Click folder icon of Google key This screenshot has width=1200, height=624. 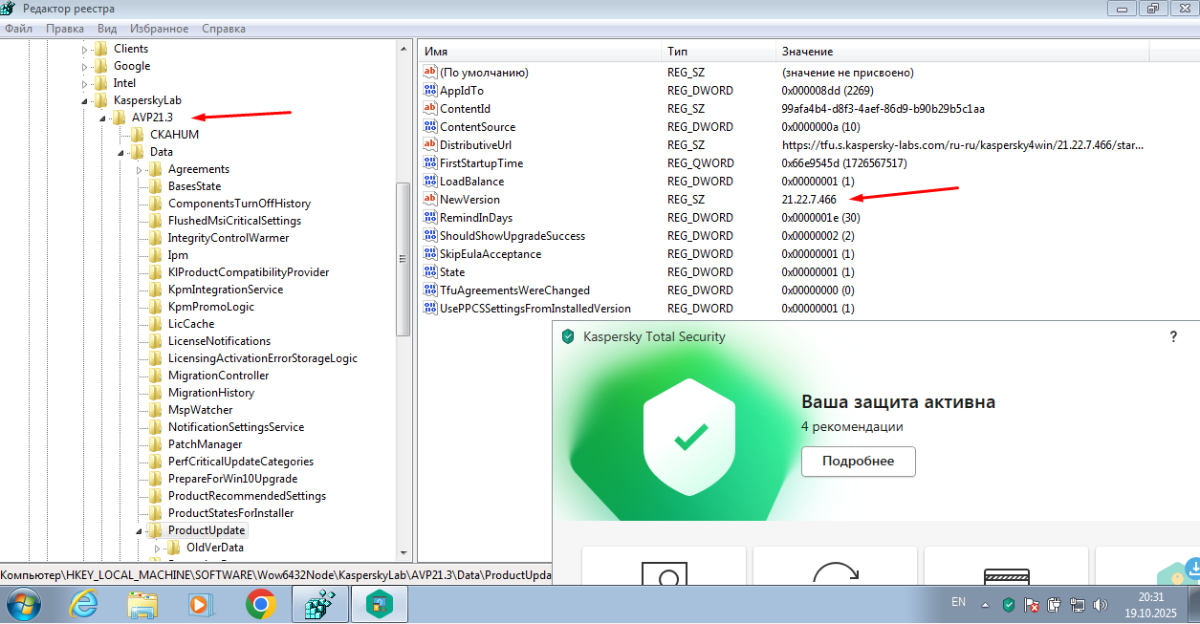(x=101, y=66)
